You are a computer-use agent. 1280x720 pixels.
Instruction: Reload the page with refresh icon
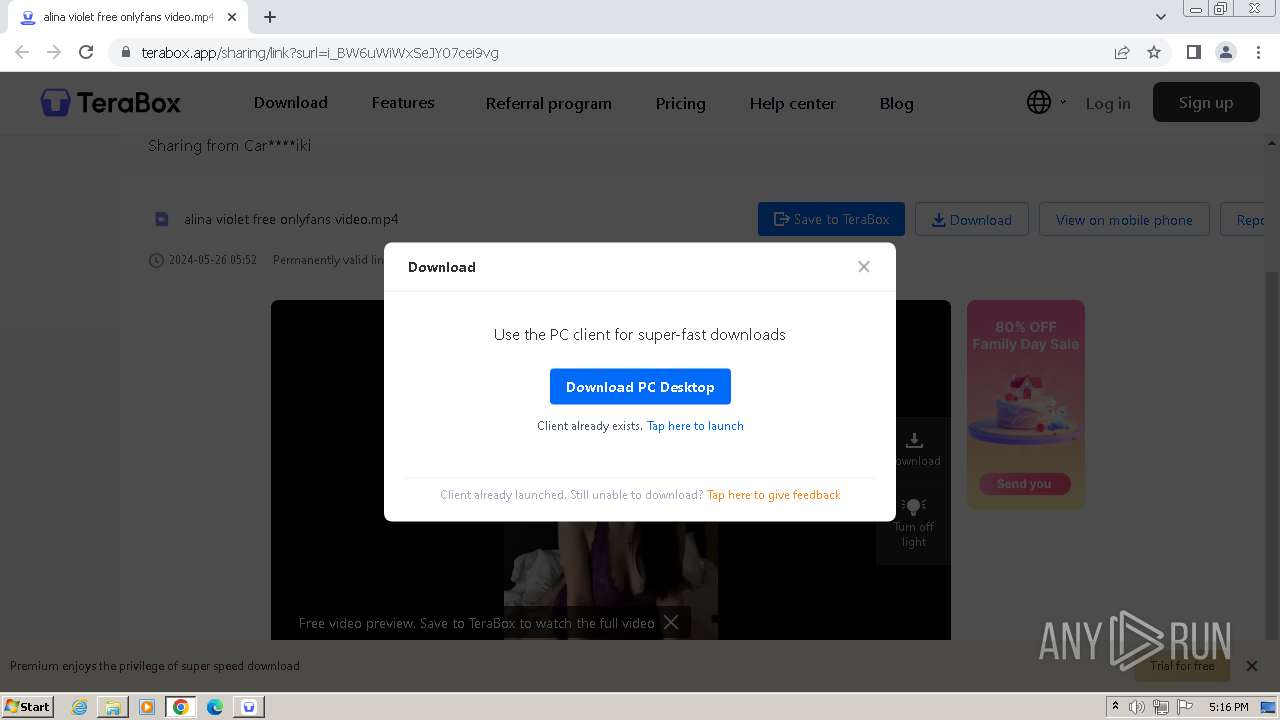(x=86, y=52)
